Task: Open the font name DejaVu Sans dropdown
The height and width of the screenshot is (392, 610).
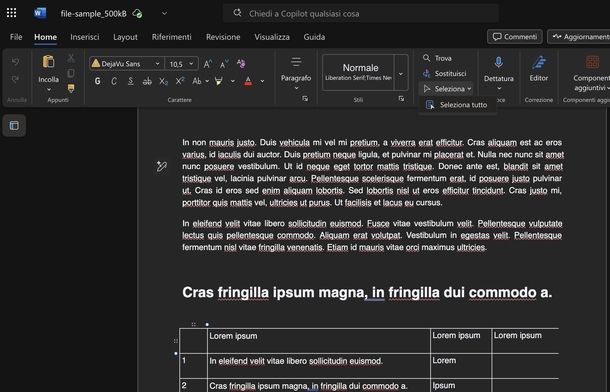Action: (x=157, y=64)
